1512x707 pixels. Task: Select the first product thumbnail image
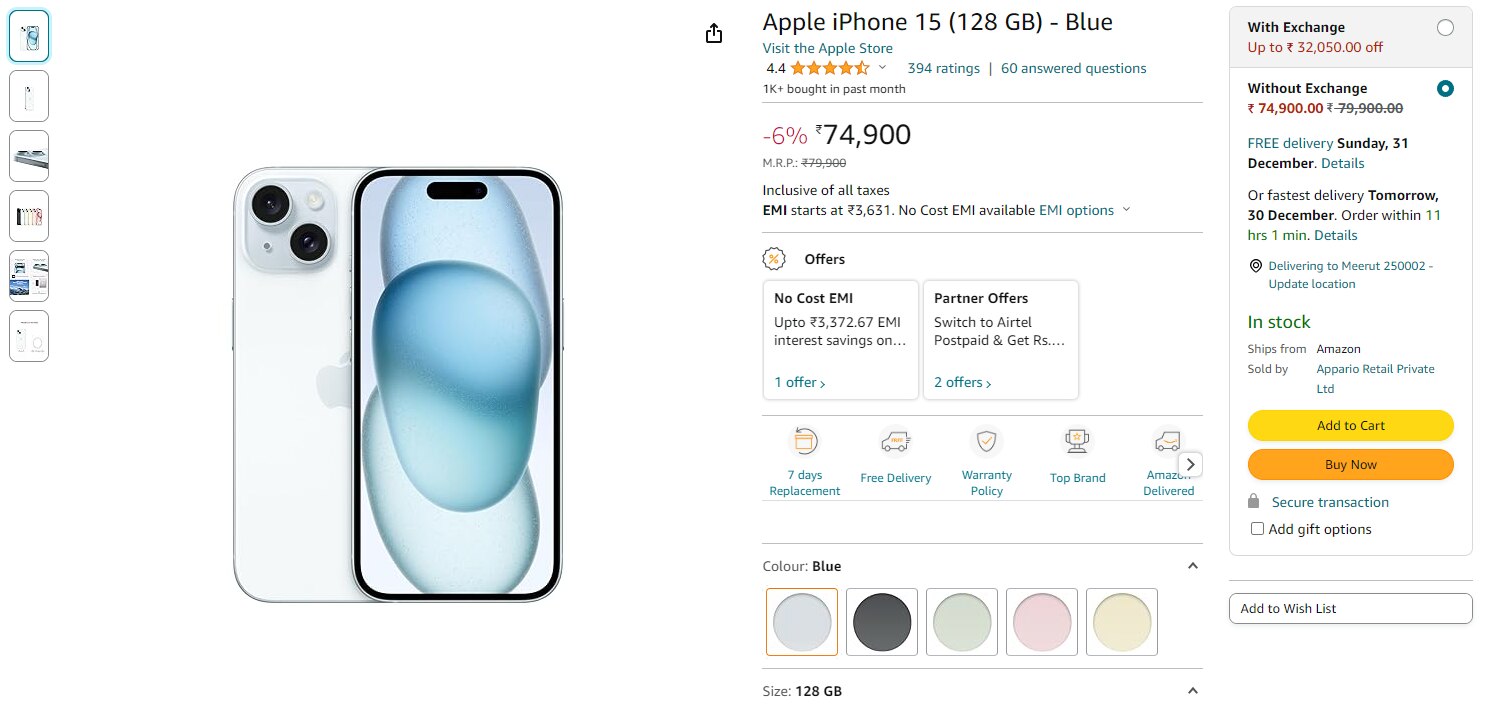pyautogui.click(x=29, y=37)
